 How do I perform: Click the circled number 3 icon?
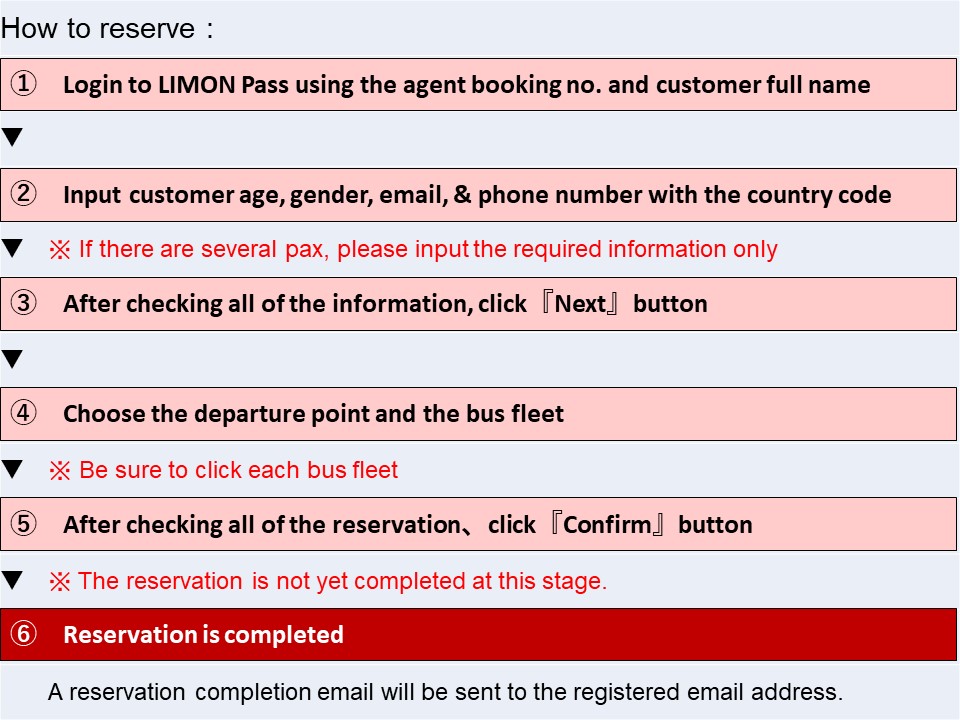[x=24, y=303]
